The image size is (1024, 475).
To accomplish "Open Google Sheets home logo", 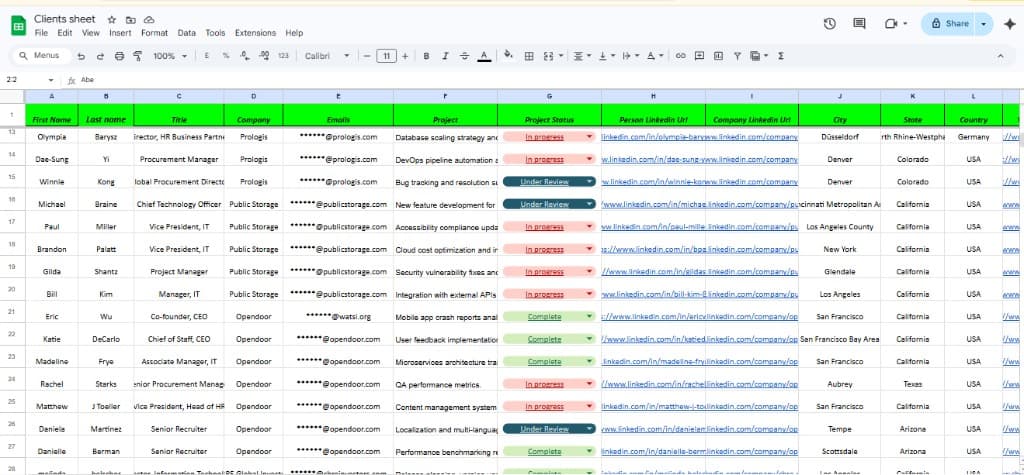I will coord(18,26).
